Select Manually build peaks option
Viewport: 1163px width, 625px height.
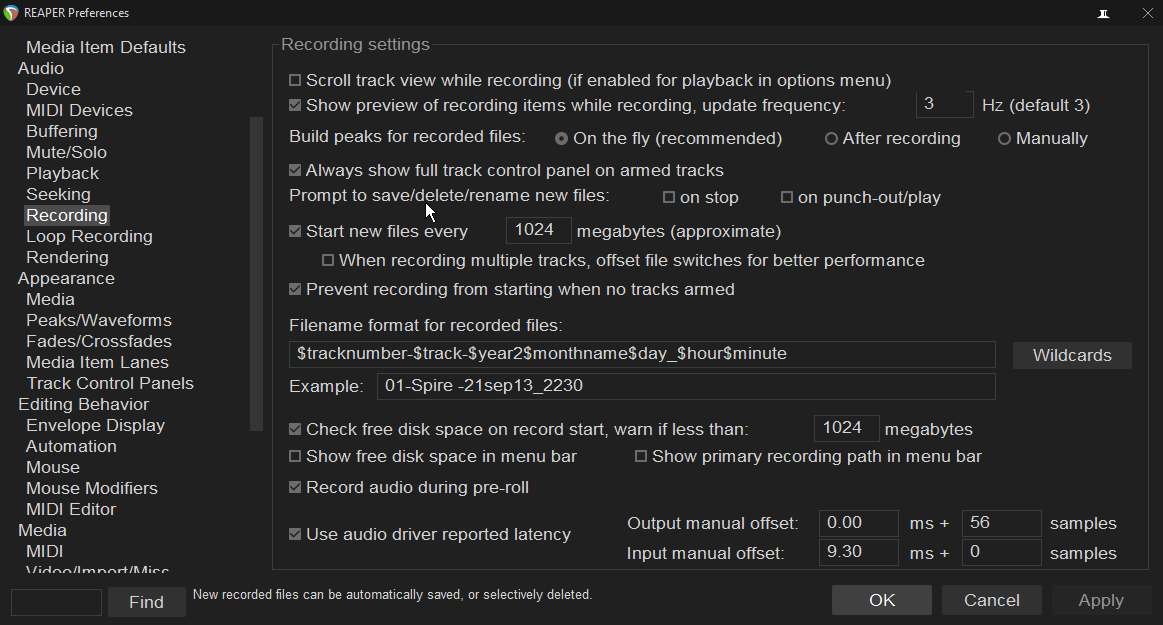coord(1004,139)
